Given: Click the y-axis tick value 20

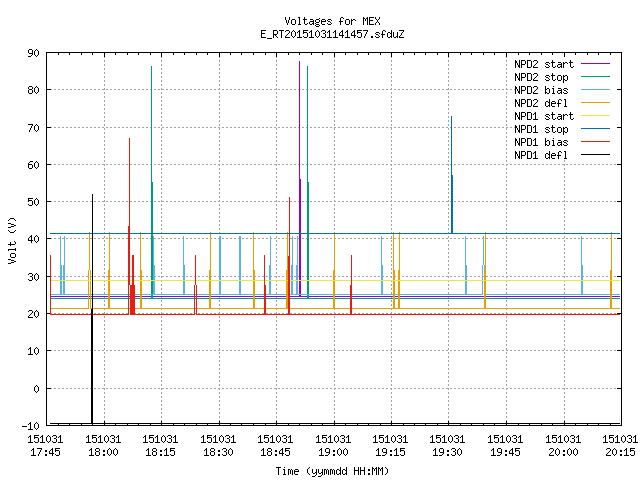Looking at the screenshot, I should (x=33, y=314).
